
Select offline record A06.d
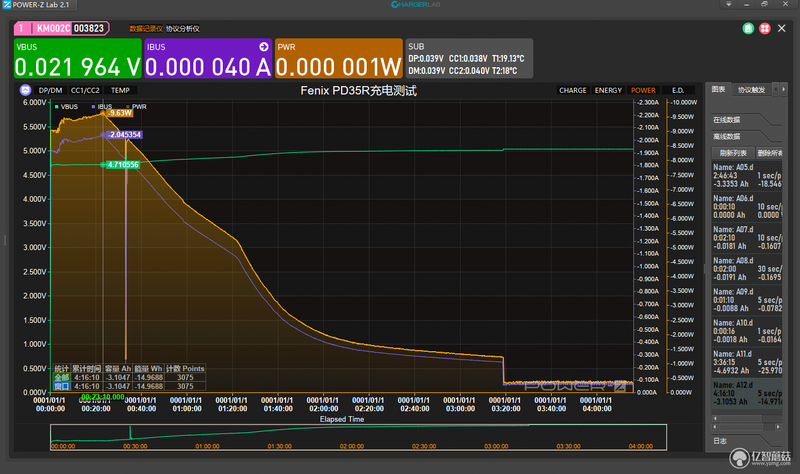747,207
